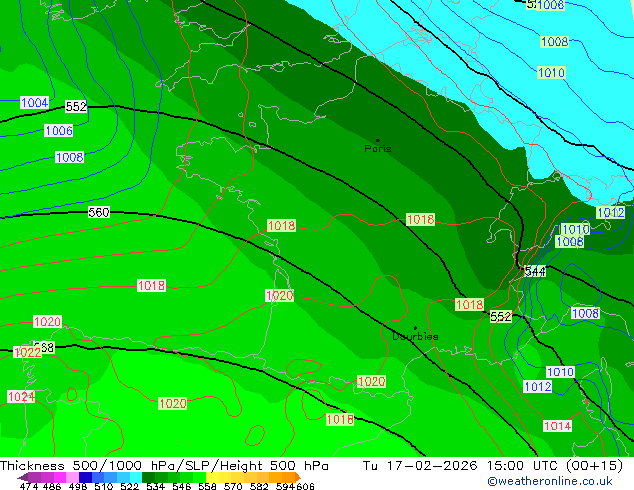Click the 1018 label next to the 552 label
Viewport: 634px width, 490px height.
click(x=469, y=304)
